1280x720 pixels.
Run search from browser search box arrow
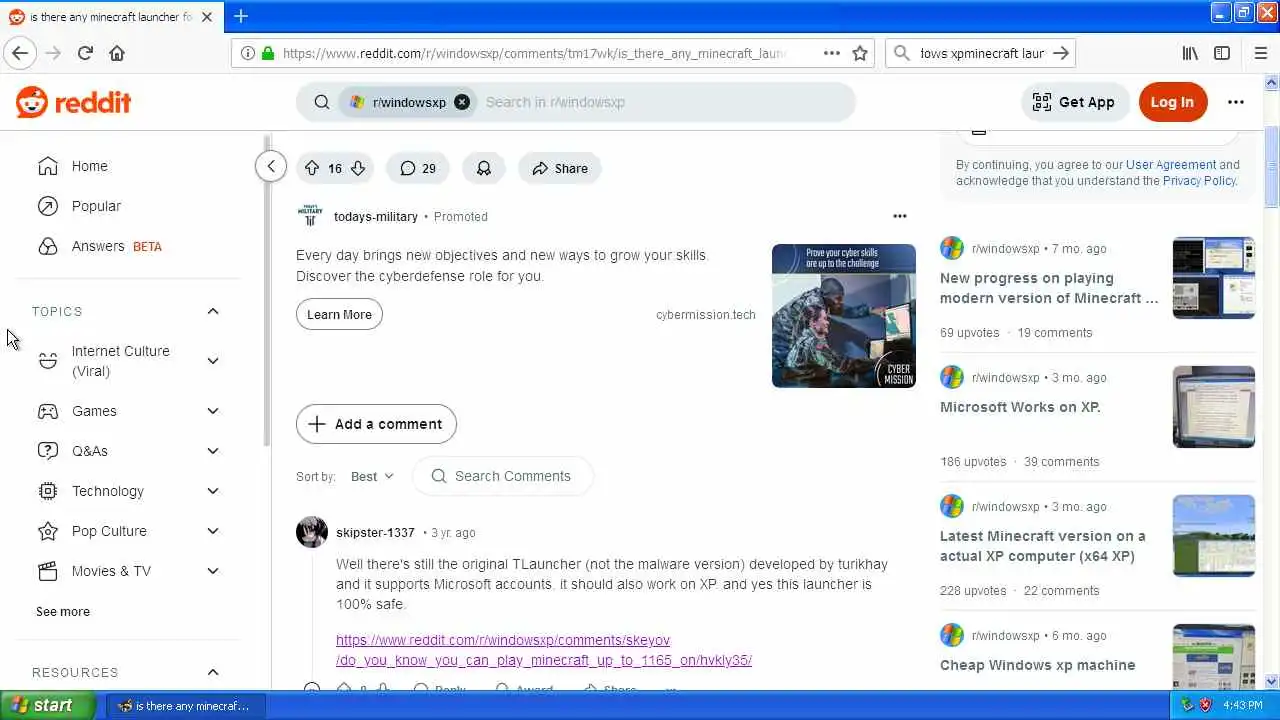click(1061, 53)
